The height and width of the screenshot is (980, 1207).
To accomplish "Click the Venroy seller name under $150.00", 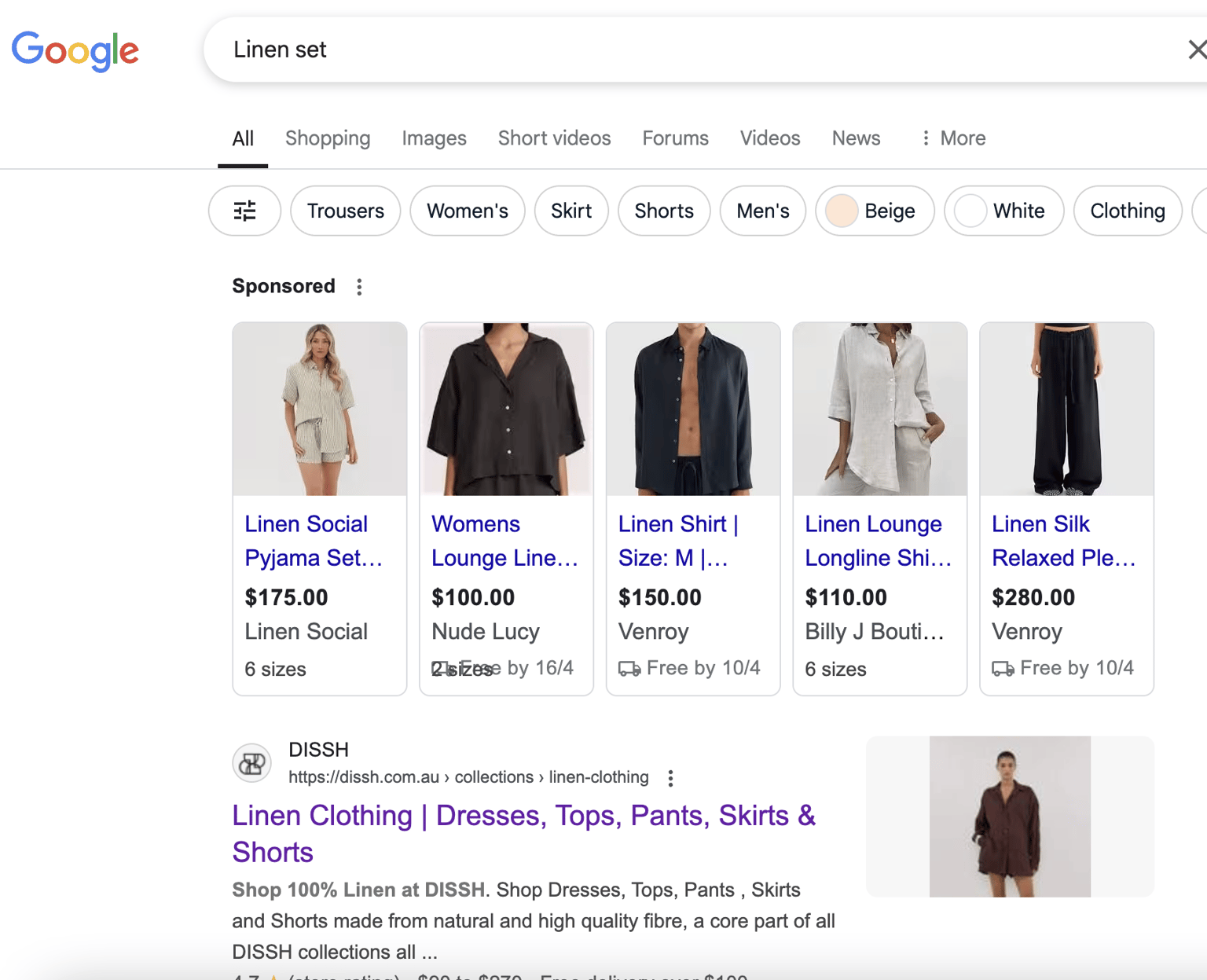I will pyautogui.click(x=654, y=632).
